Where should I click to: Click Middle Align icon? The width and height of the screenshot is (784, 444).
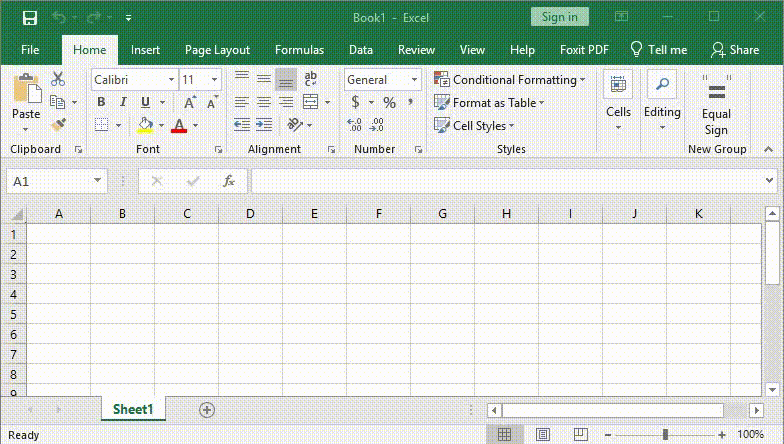pos(264,78)
